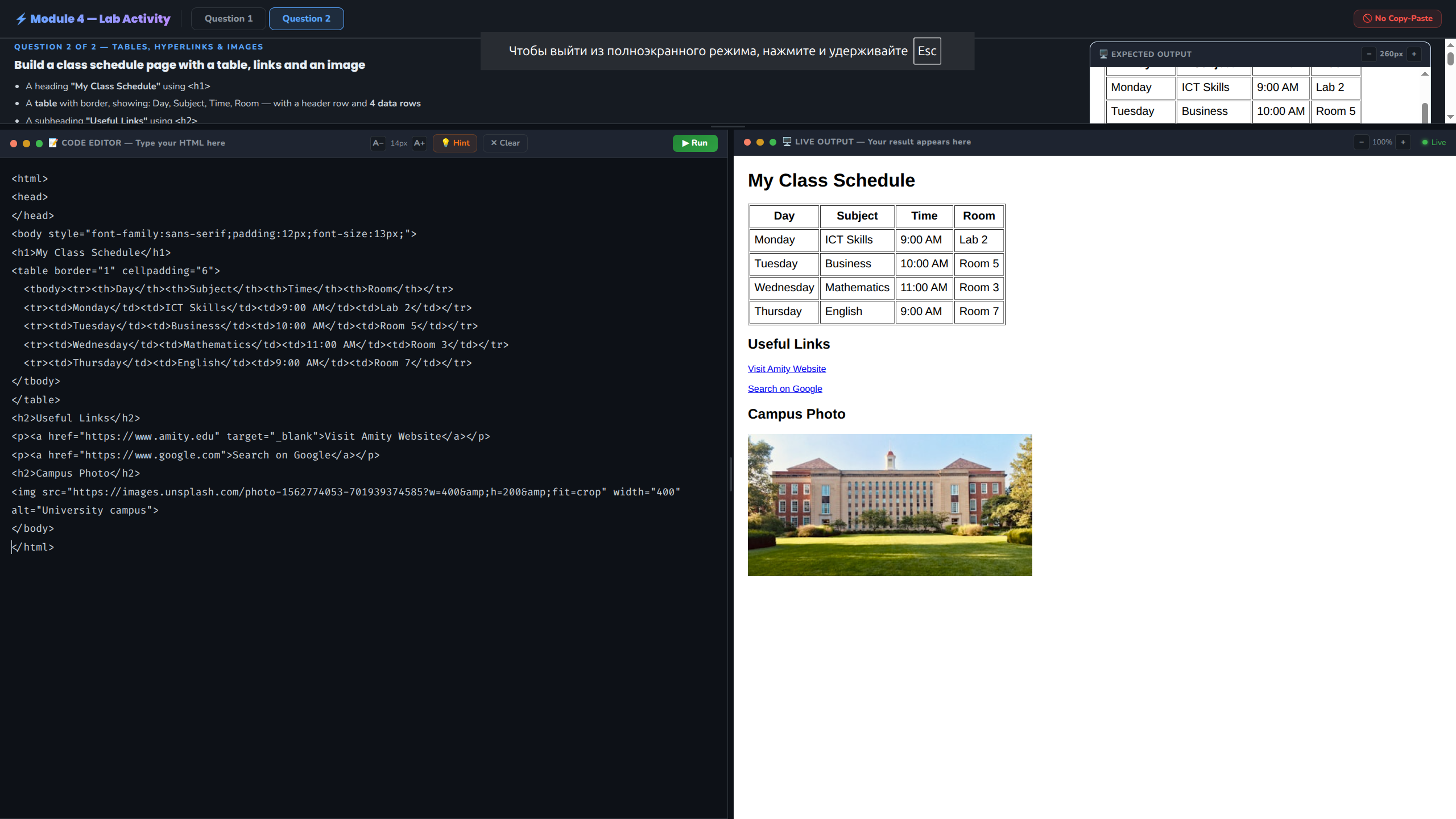
Task: Shrink the expected output panel width
Action: coord(1369,54)
